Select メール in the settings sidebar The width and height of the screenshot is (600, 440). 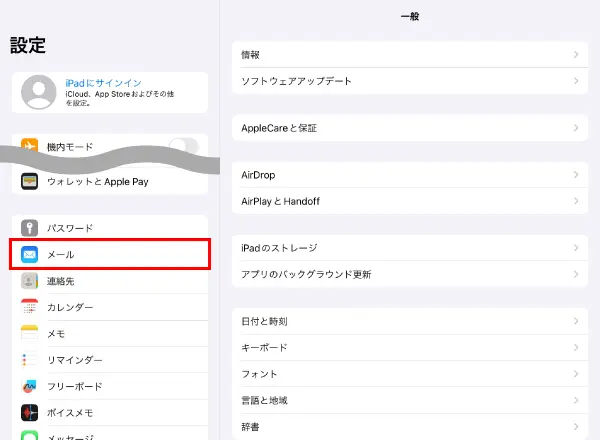click(110, 254)
